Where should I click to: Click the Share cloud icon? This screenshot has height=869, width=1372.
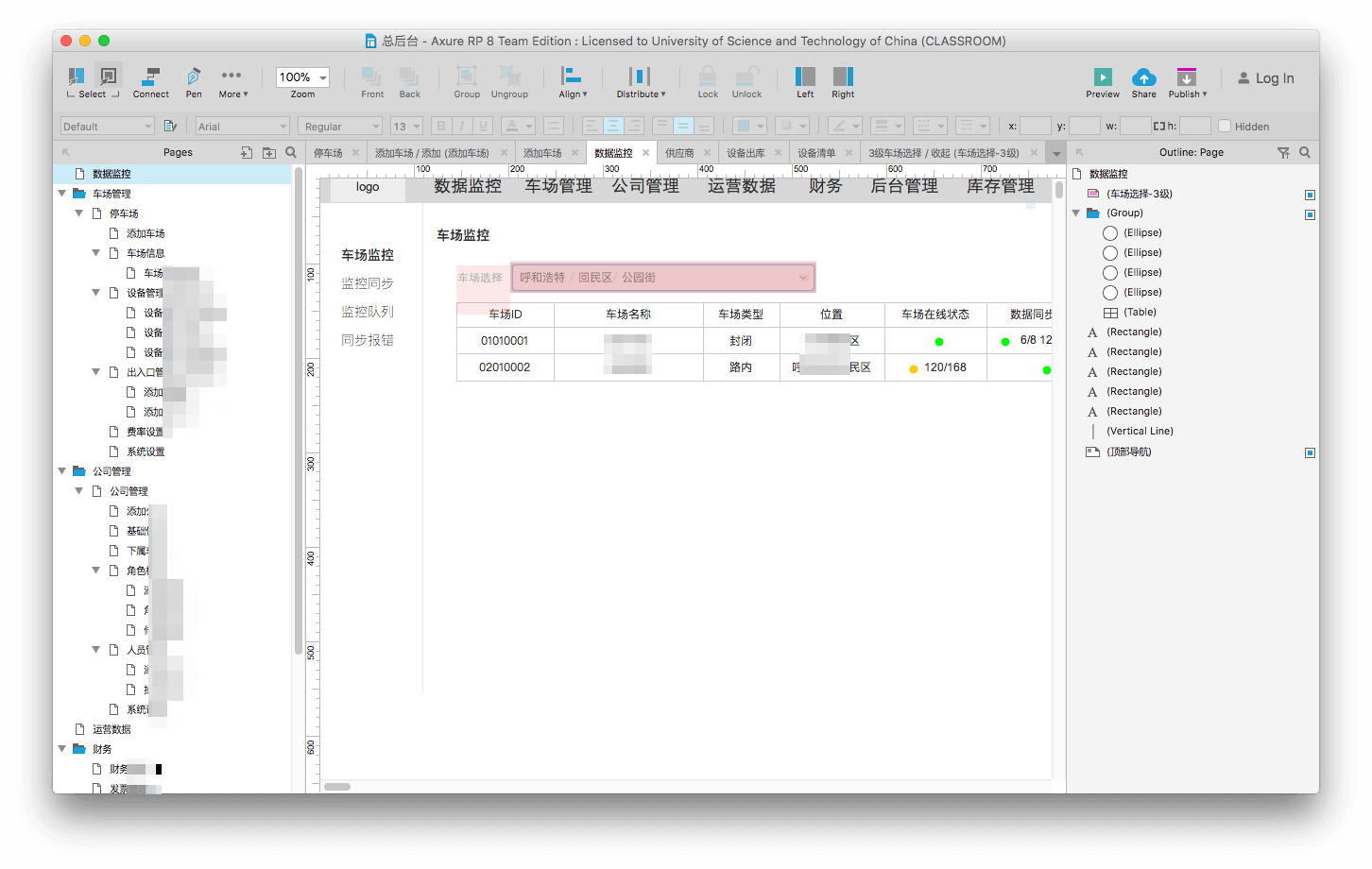pos(1143,81)
